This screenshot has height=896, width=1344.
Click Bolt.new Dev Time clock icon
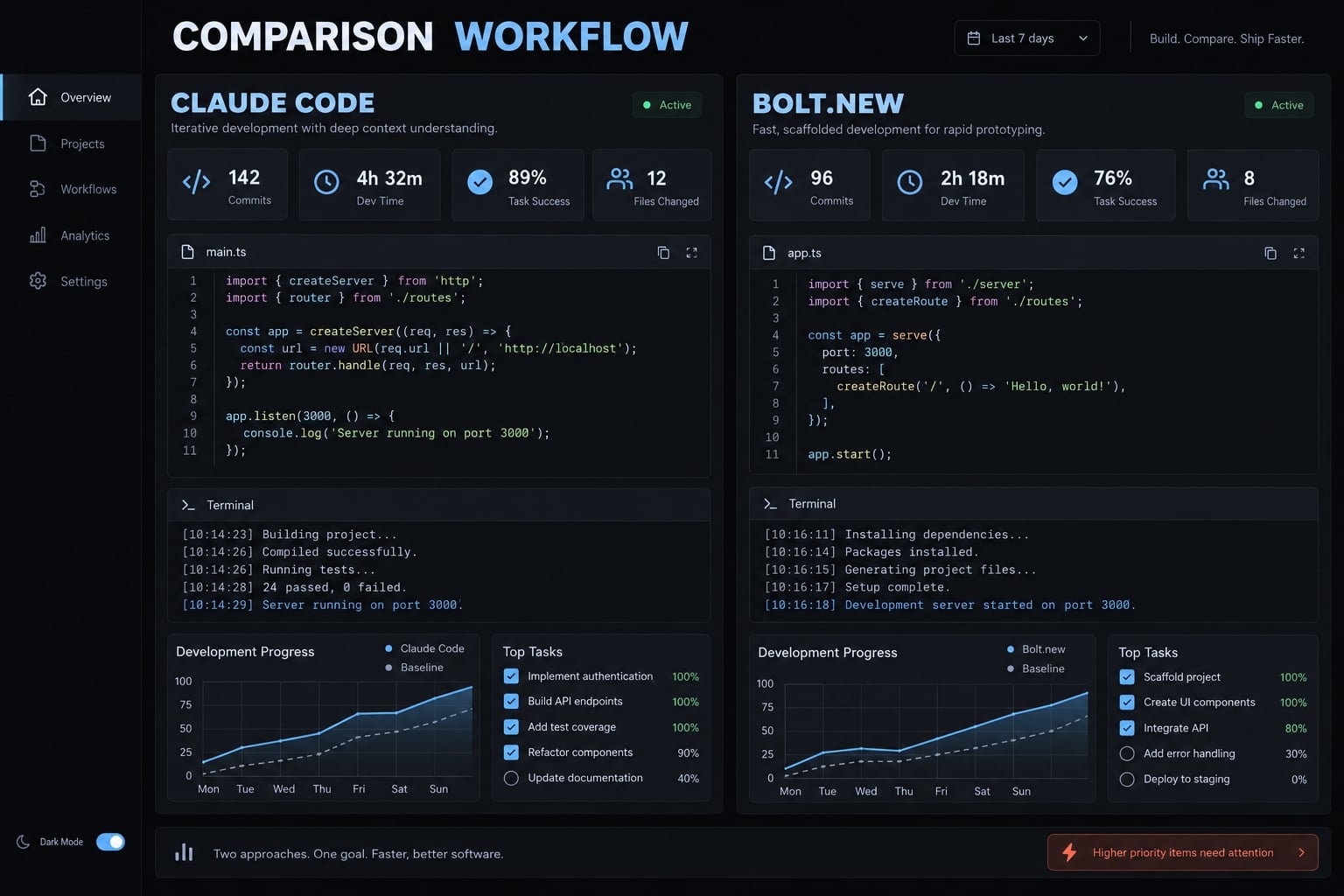click(x=910, y=182)
